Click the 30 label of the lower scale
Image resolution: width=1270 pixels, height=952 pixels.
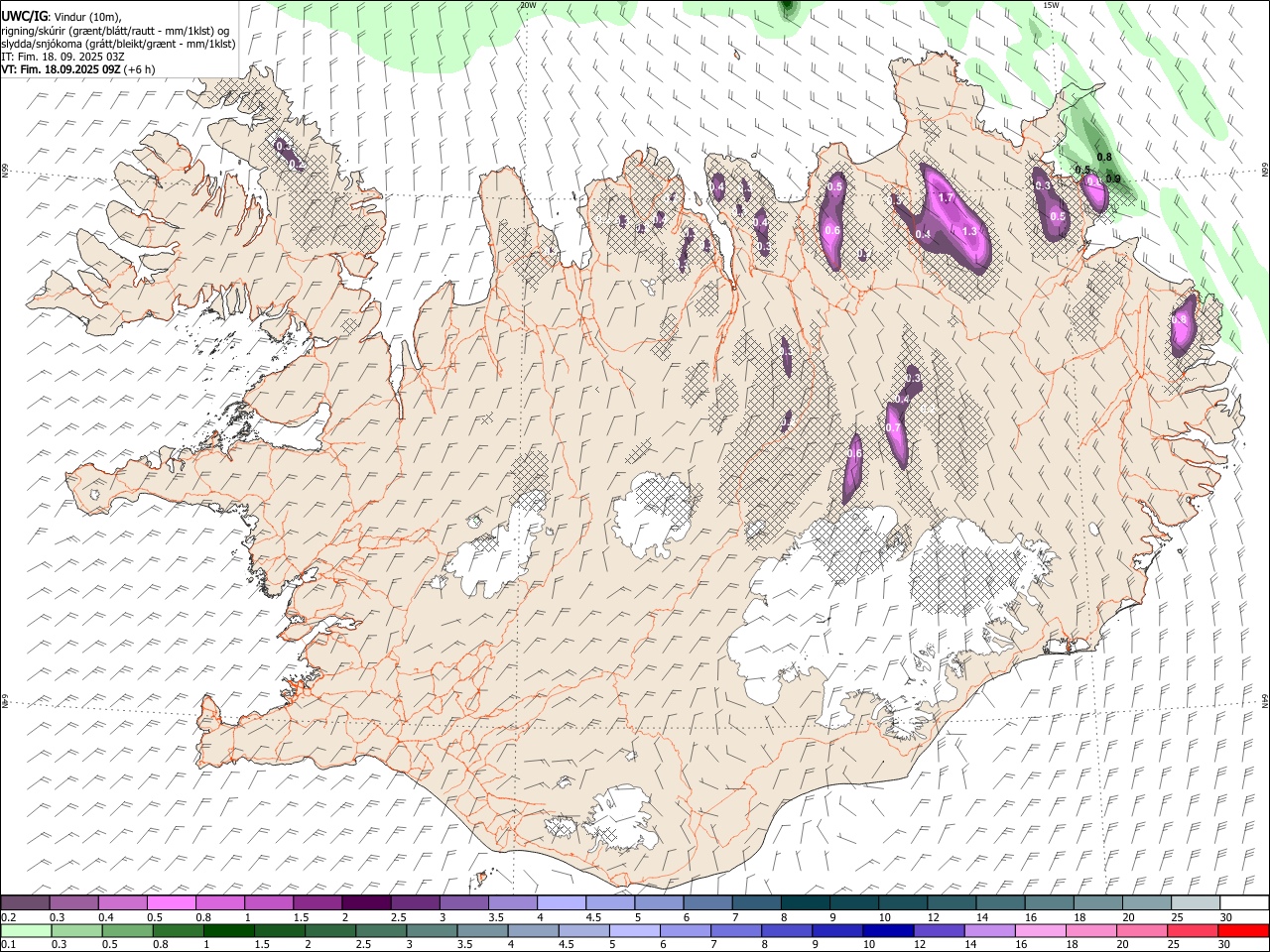(1223, 945)
